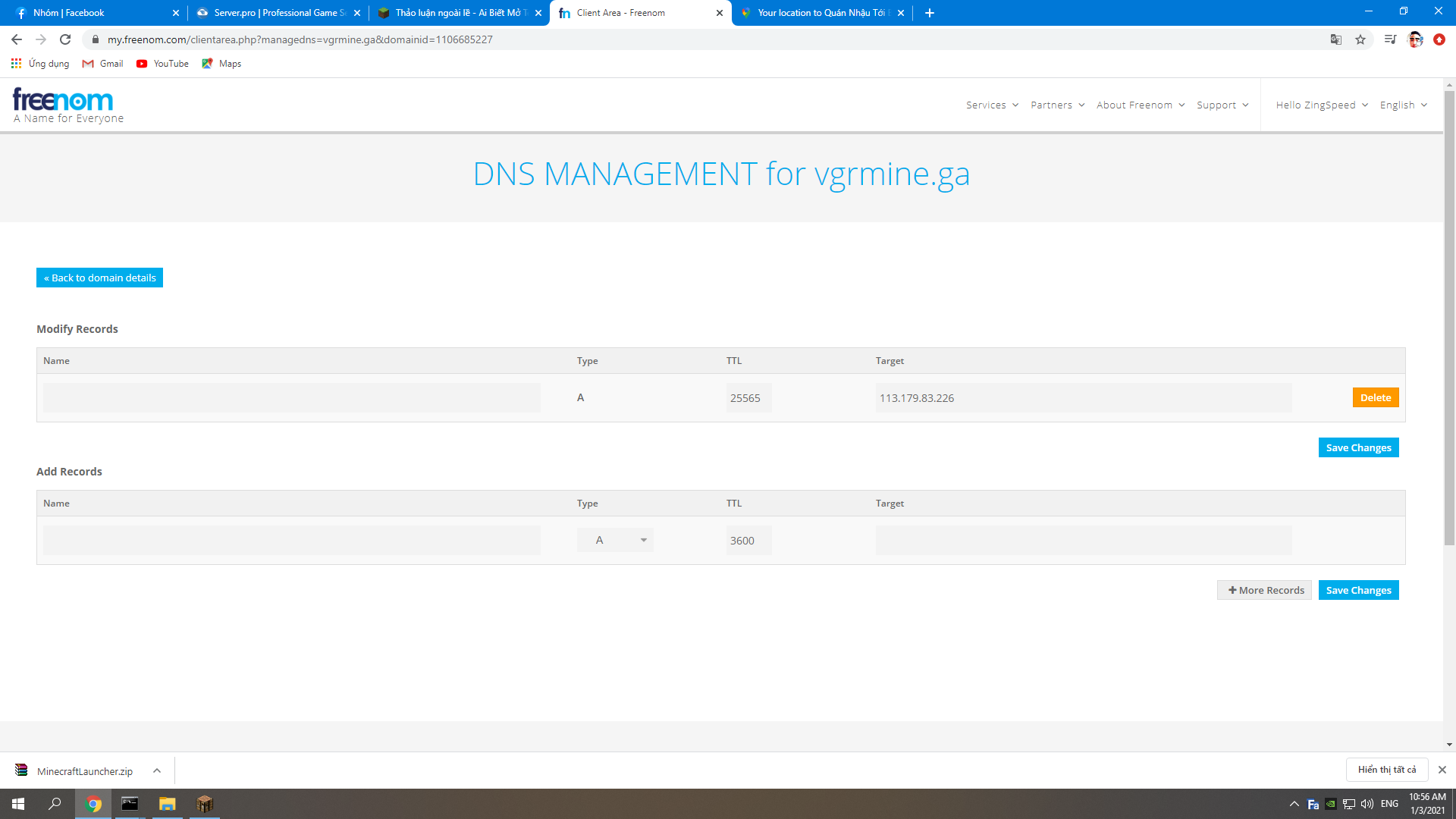
Task: Click More Records button
Action: pyautogui.click(x=1264, y=590)
